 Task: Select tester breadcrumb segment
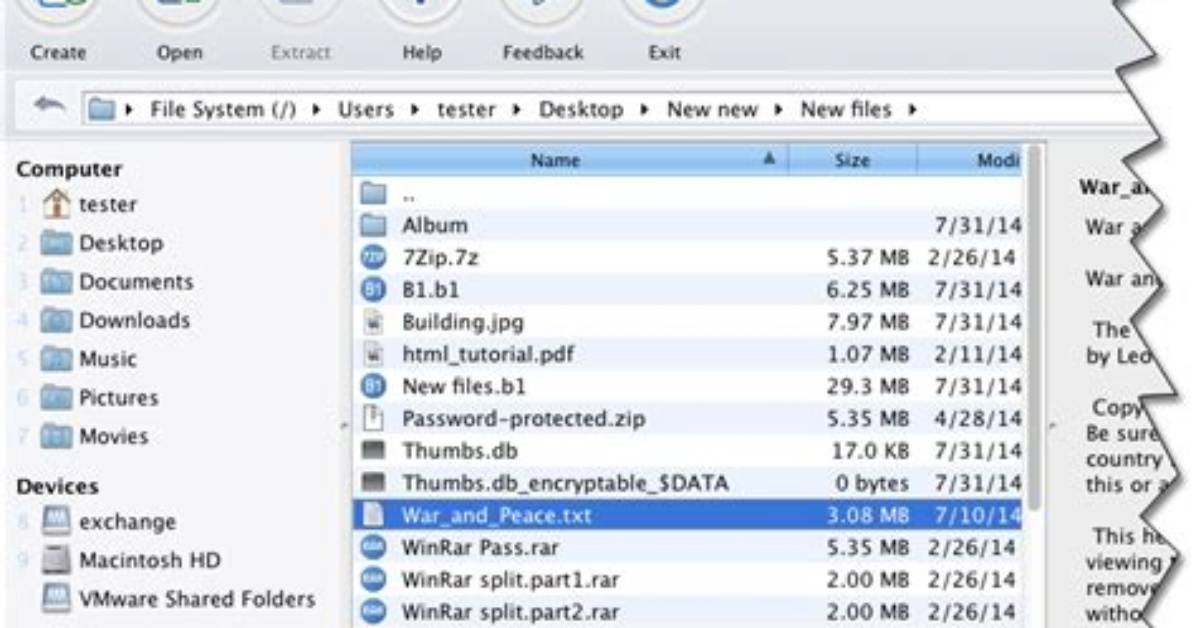[x=466, y=110]
